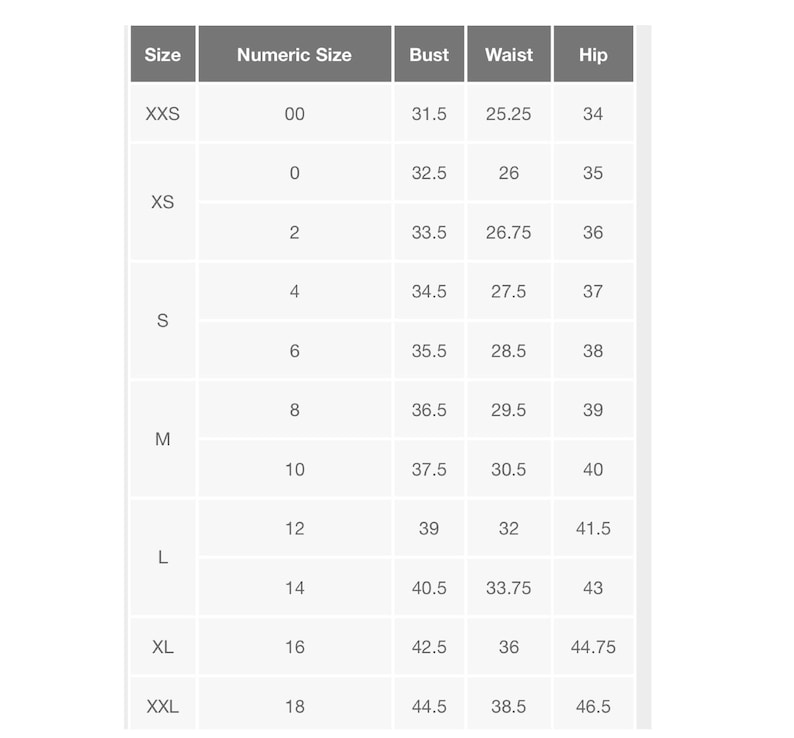Click the Bust column header
The image size is (794, 738).
429,54
